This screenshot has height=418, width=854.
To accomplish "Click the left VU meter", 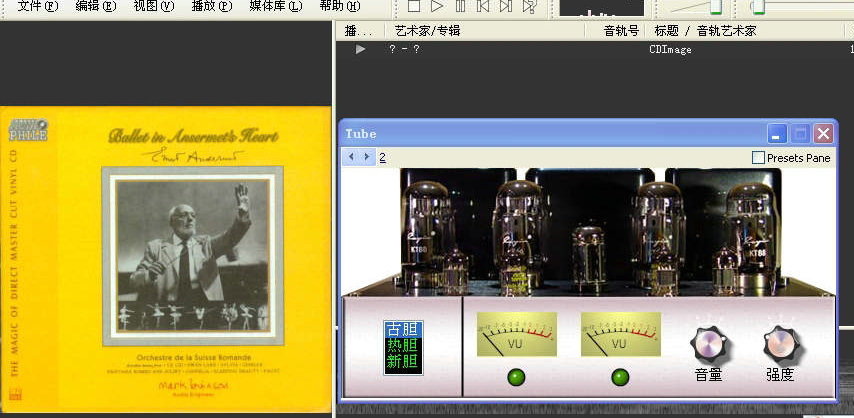I will click(516, 334).
